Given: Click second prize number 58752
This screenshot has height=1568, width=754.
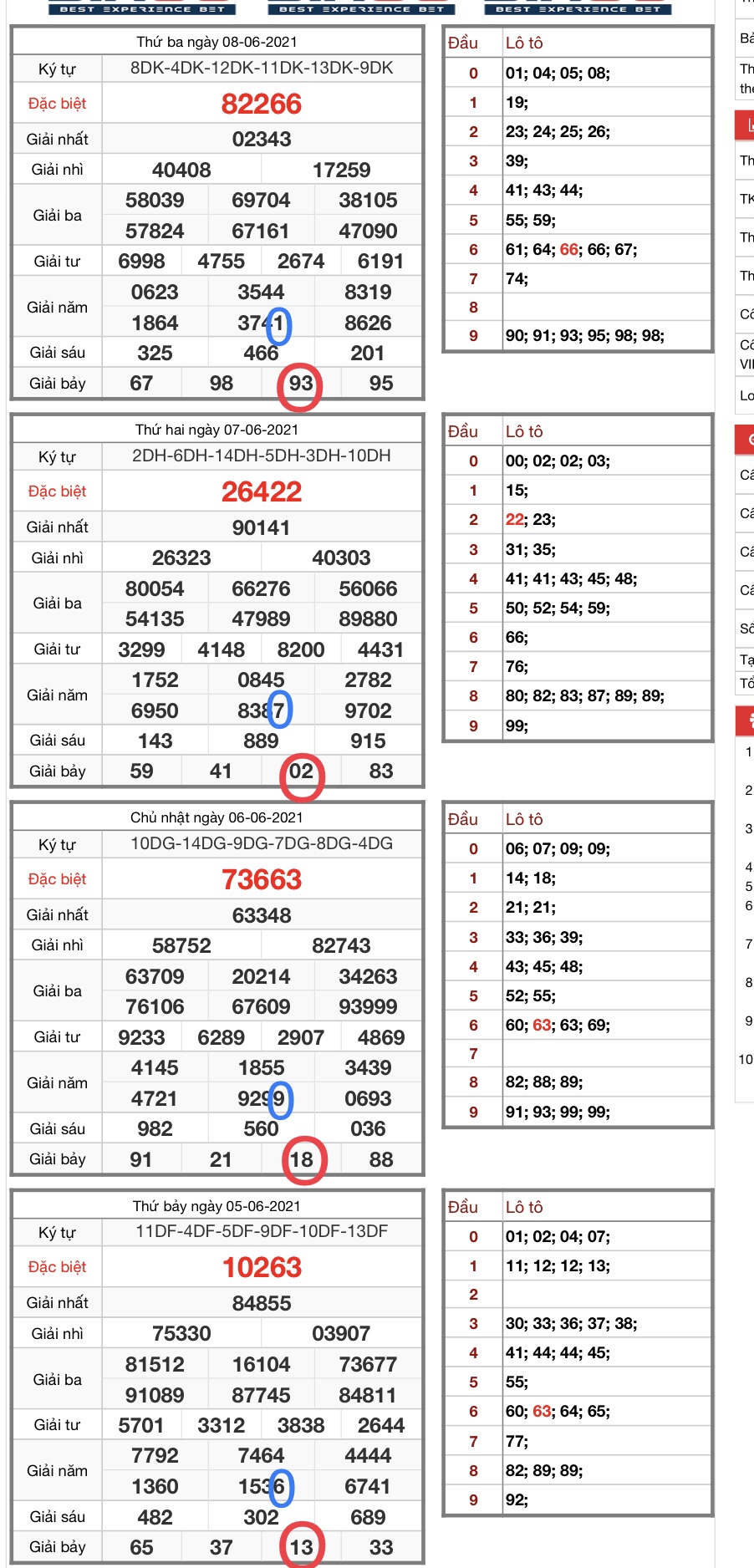Looking at the screenshot, I should [181, 945].
